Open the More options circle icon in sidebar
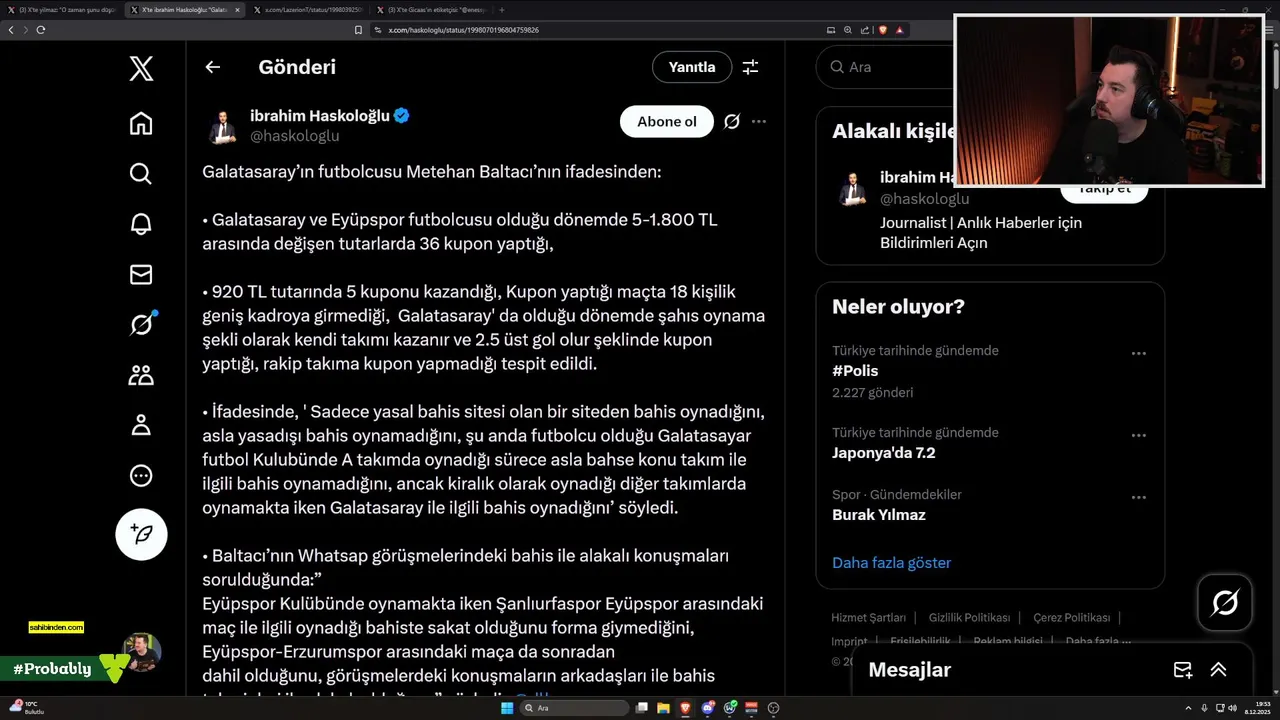Viewport: 1280px width, 720px height. [141, 476]
